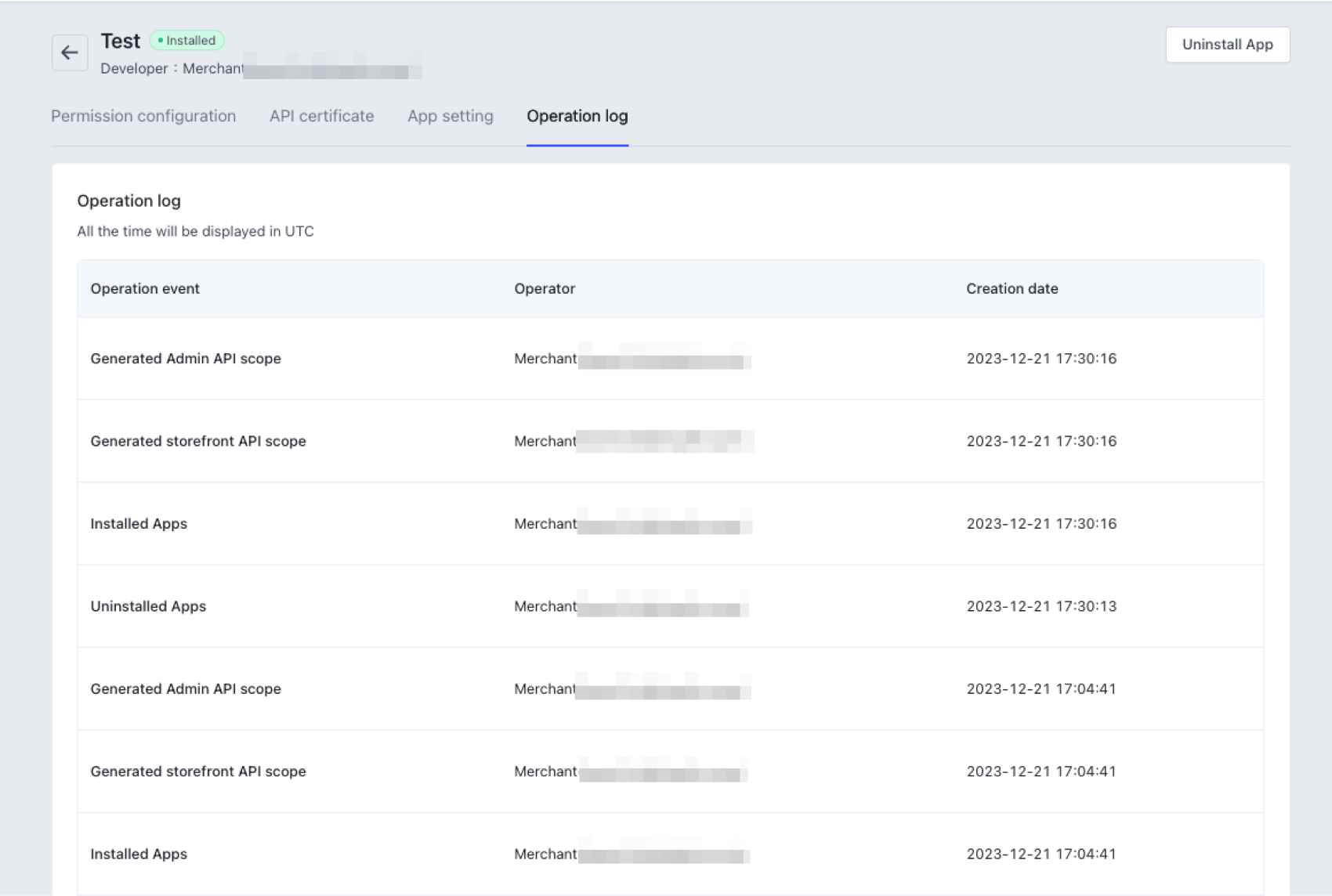Open the Permission configuration tab
This screenshot has width=1332, height=896.
(143, 116)
